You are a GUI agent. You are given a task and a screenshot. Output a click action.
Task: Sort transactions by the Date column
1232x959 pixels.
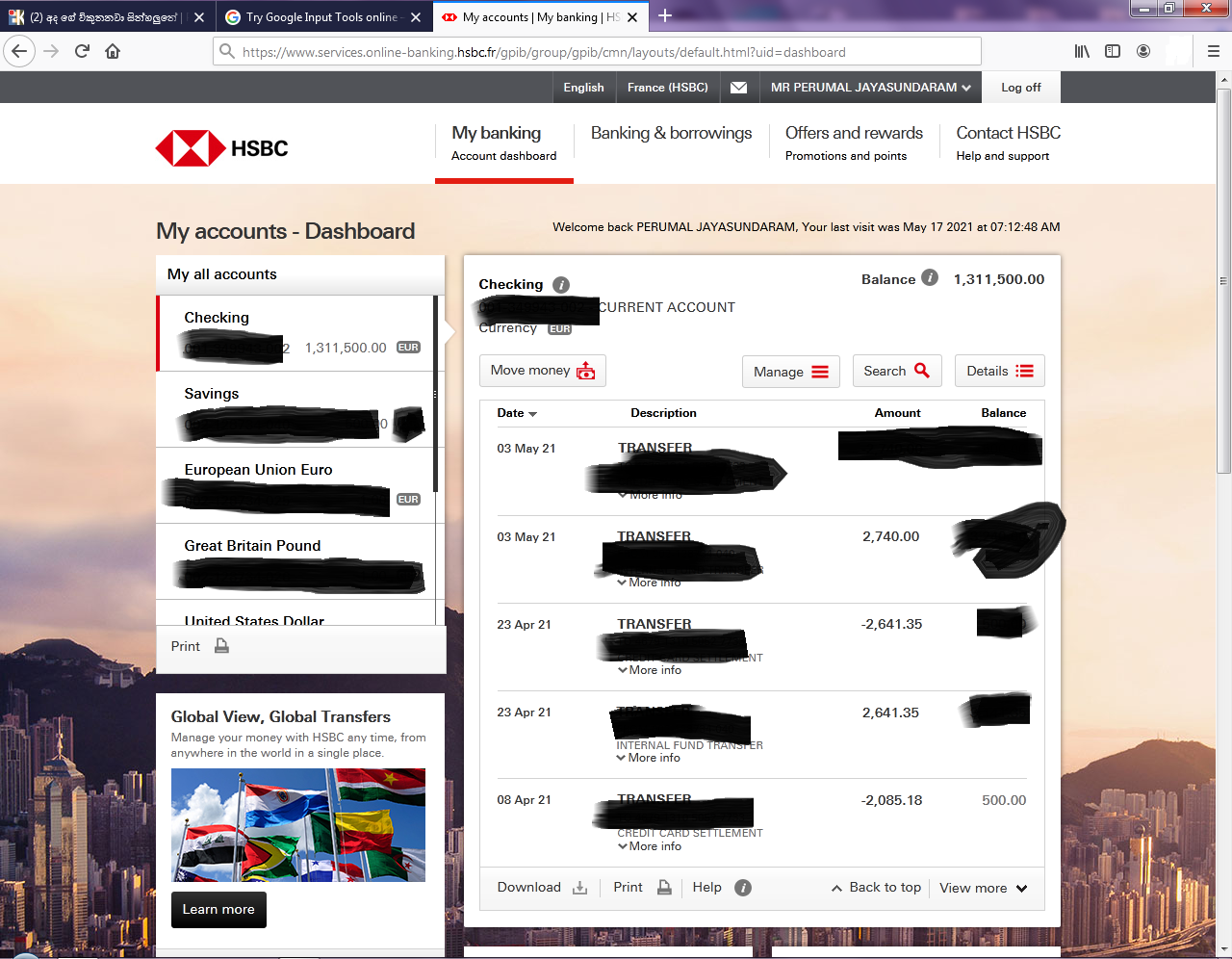pyautogui.click(x=517, y=413)
